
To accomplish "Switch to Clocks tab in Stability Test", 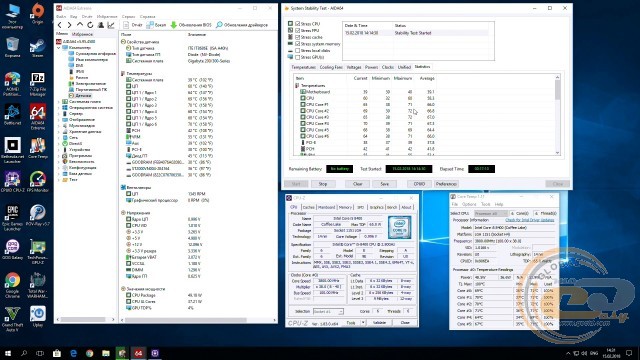I will pos(388,67).
